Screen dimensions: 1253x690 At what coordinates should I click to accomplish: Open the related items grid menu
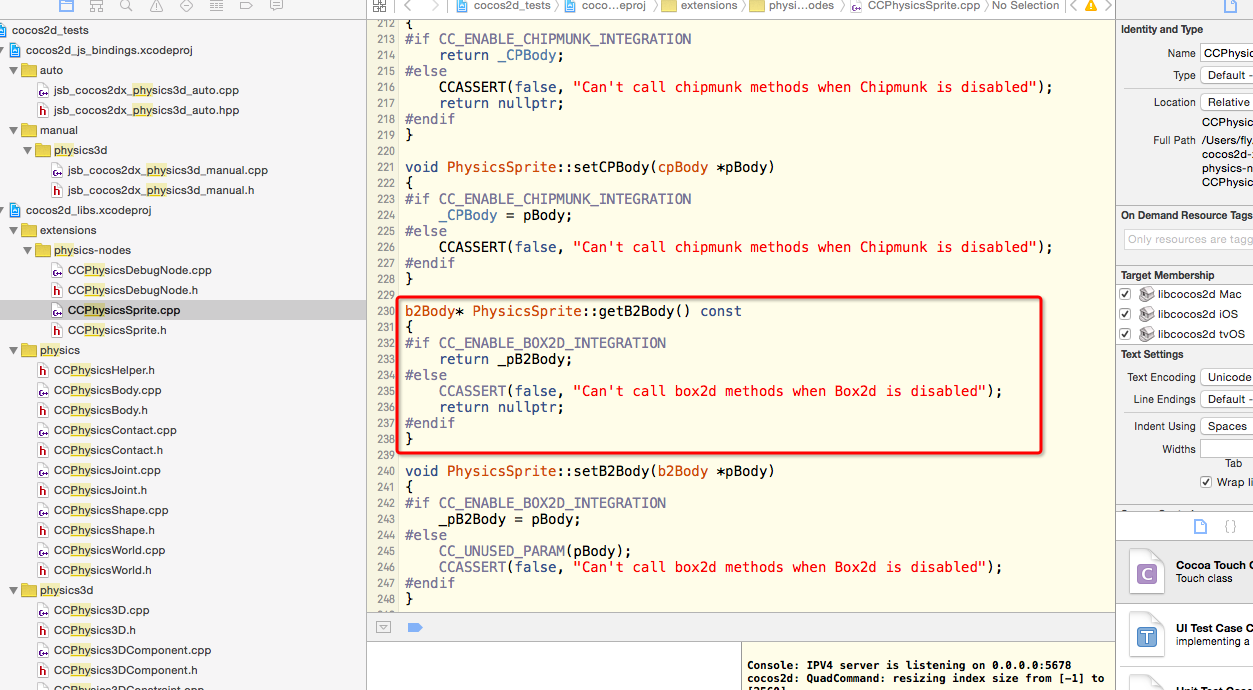pyautogui.click(x=380, y=5)
